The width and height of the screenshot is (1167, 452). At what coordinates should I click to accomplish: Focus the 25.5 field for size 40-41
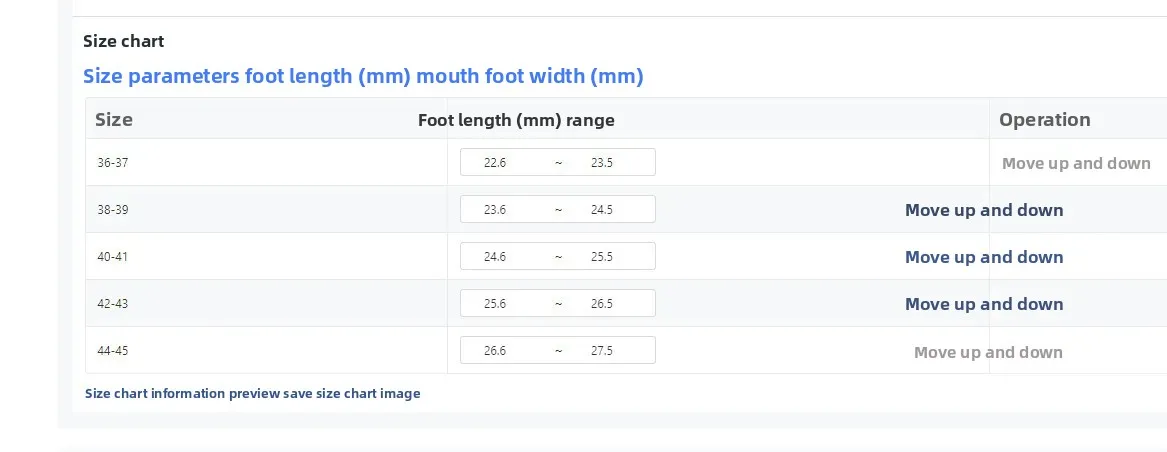[x=602, y=257]
